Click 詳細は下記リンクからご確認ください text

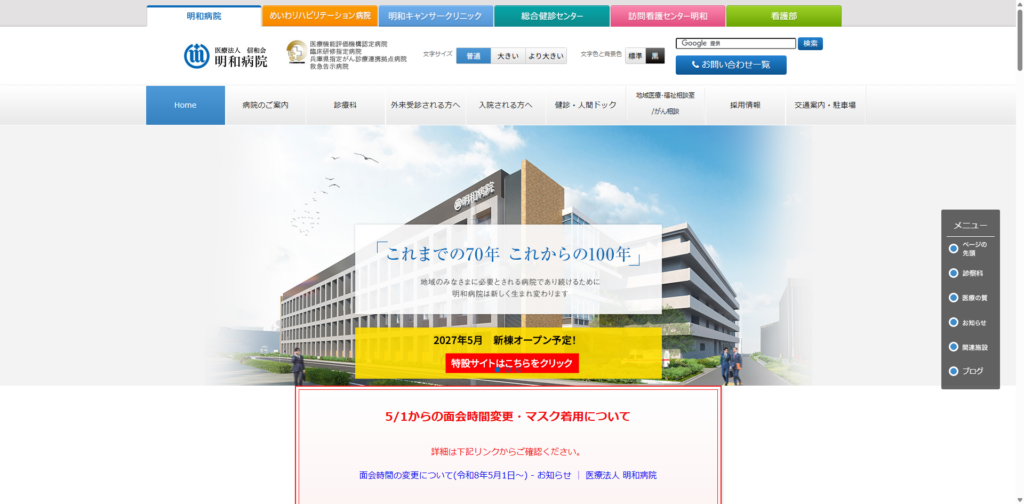506,451
